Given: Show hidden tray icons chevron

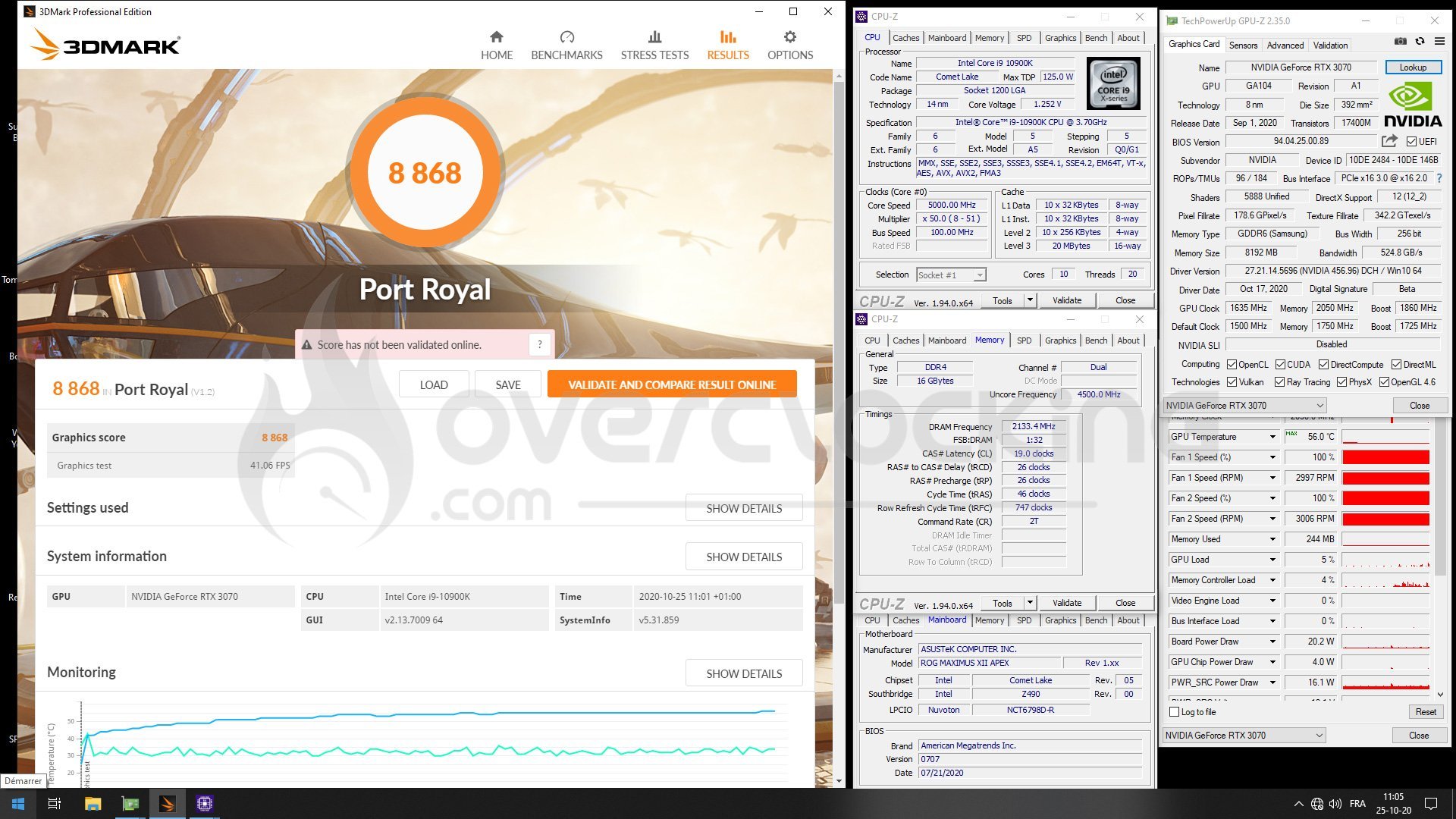Looking at the screenshot, I should click(1298, 804).
